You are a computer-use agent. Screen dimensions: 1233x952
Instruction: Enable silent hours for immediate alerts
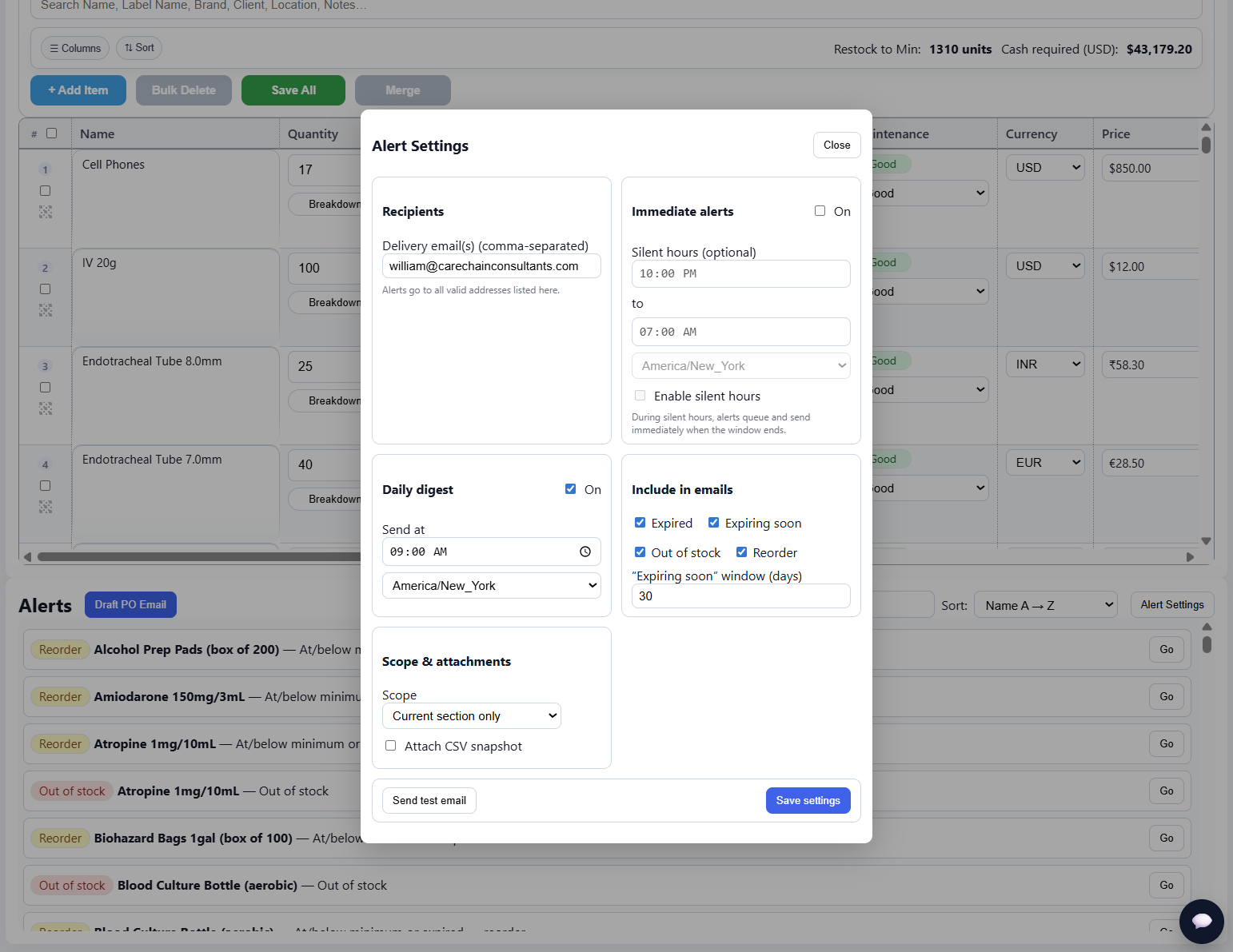point(640,395)
